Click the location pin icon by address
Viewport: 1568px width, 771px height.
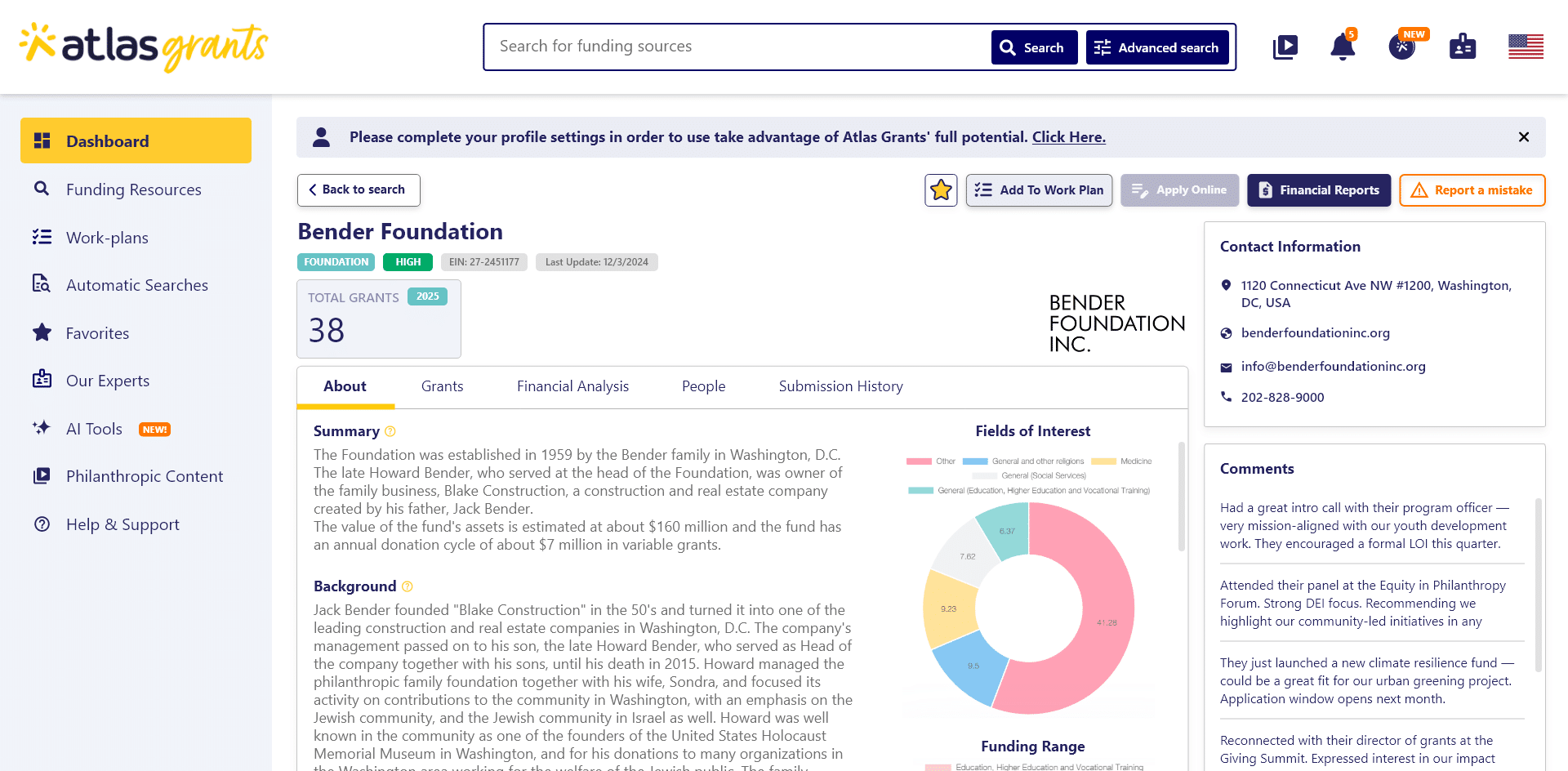[x=1226, y=285]
